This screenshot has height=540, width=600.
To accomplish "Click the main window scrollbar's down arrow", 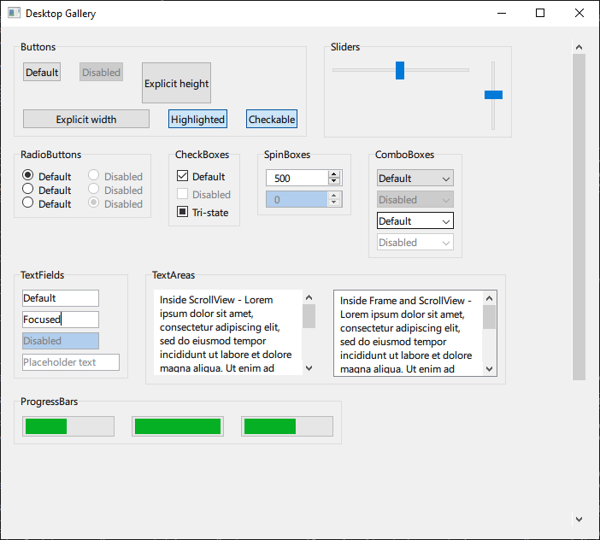I will pos(578,519).
